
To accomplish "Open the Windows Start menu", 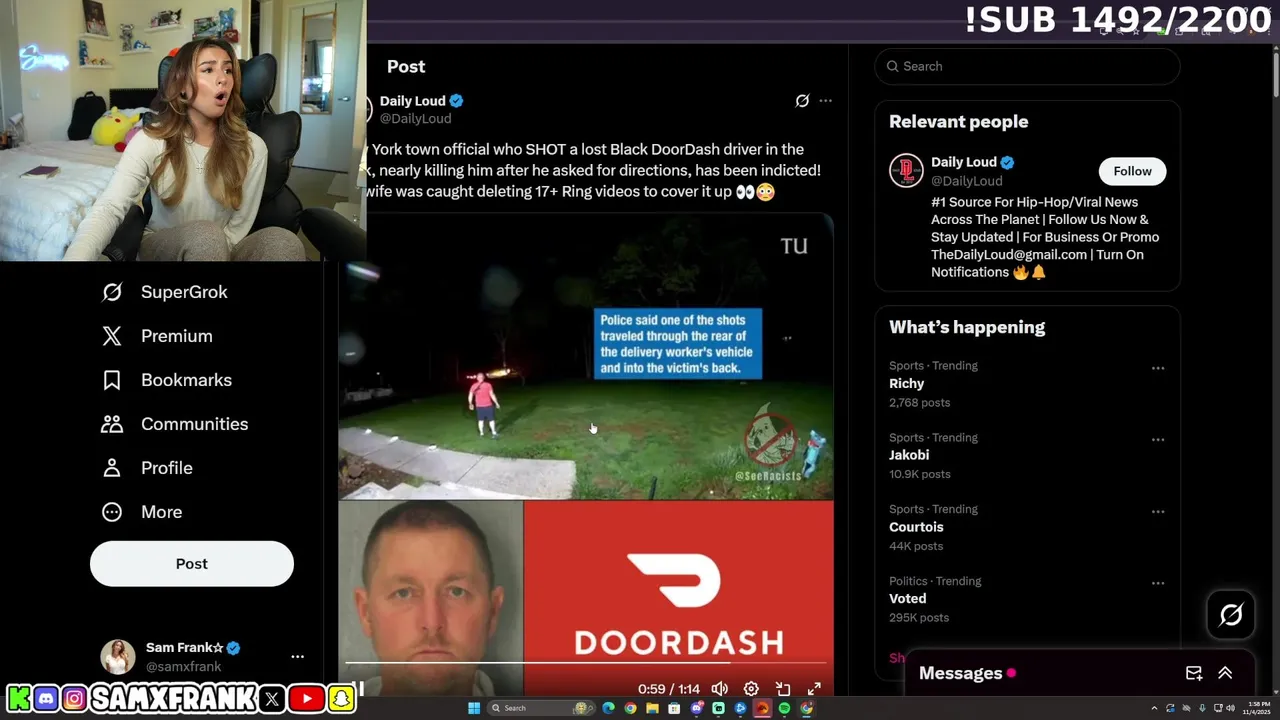I will pos(474,708).
